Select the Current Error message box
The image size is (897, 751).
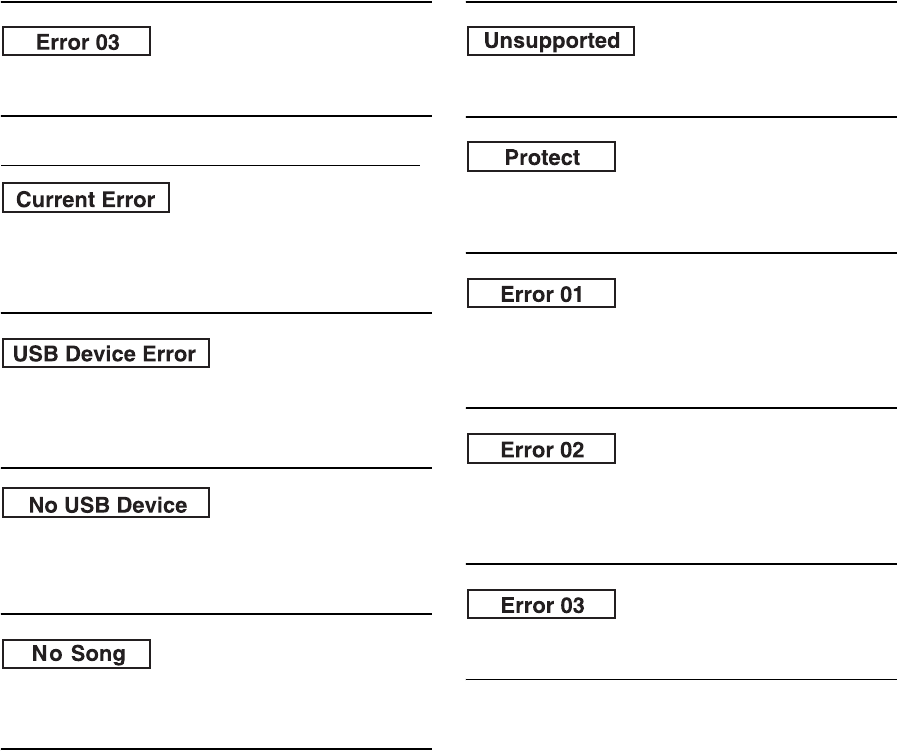(86, 199)
